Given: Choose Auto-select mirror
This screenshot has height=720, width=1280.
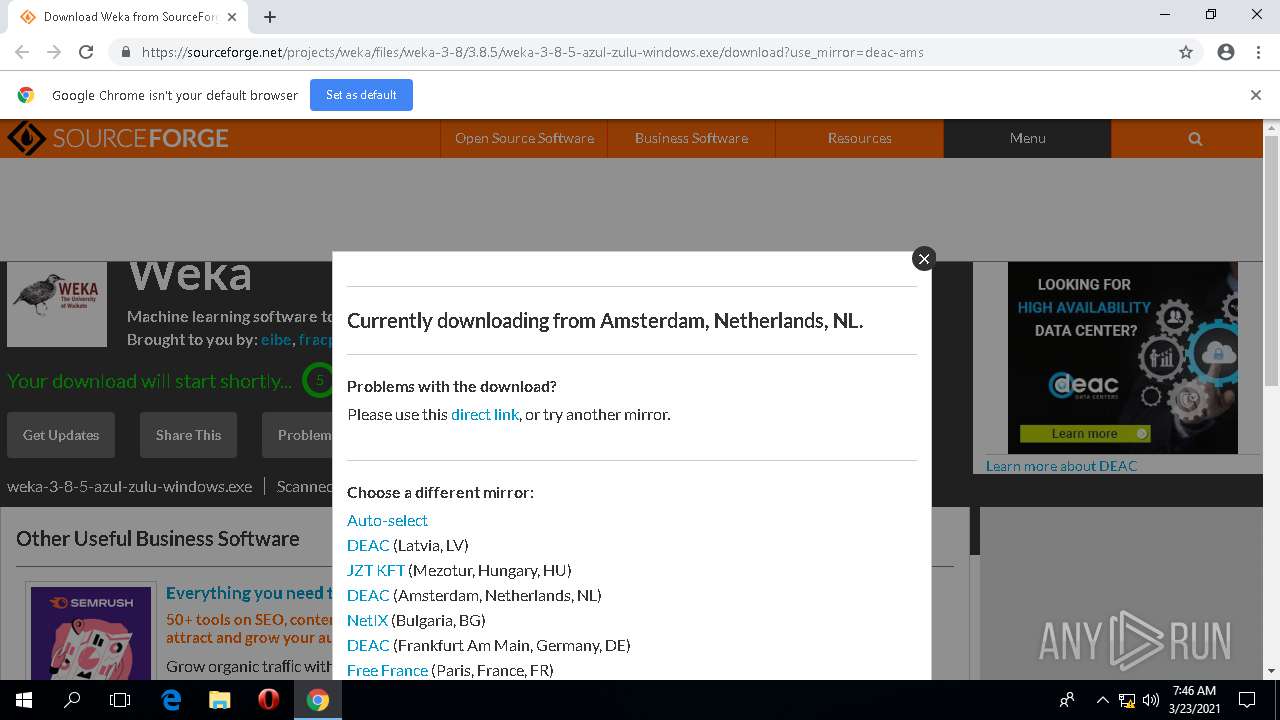Looking at the screenshot, I should tap(387, 520).
